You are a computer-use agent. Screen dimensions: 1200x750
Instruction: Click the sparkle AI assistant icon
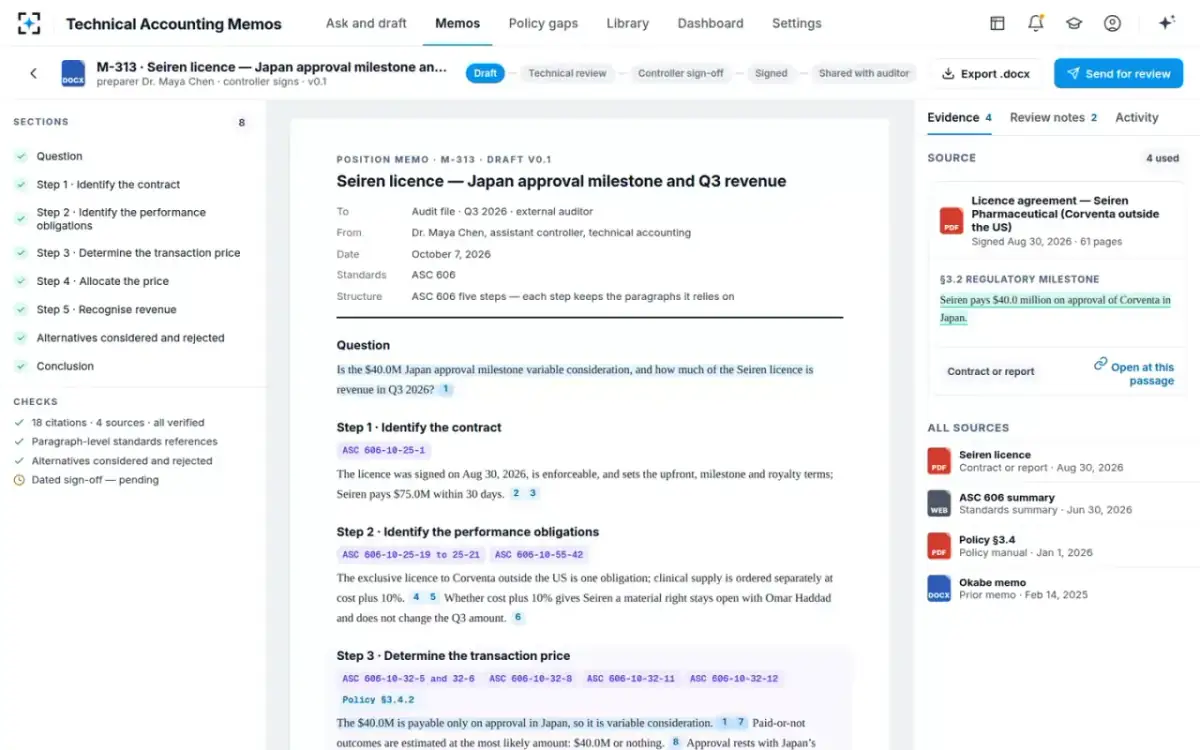pos(1166,23)
